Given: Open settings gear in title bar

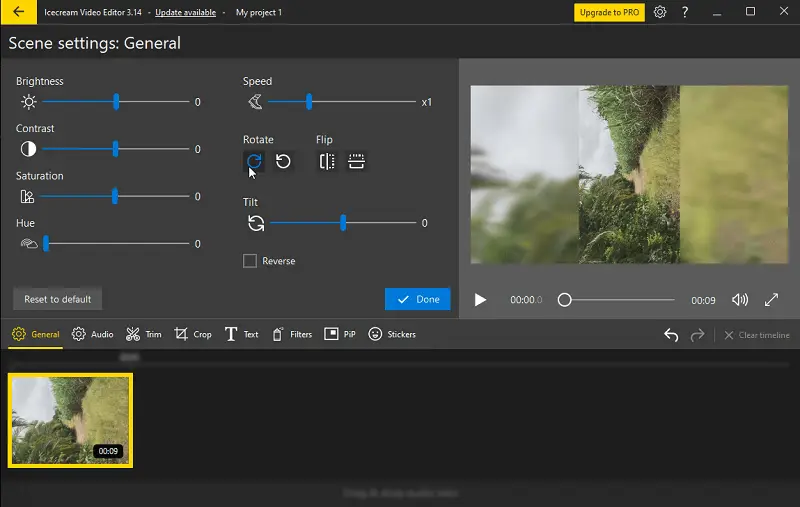Looking at the screenshot, I should click(660, 12).
